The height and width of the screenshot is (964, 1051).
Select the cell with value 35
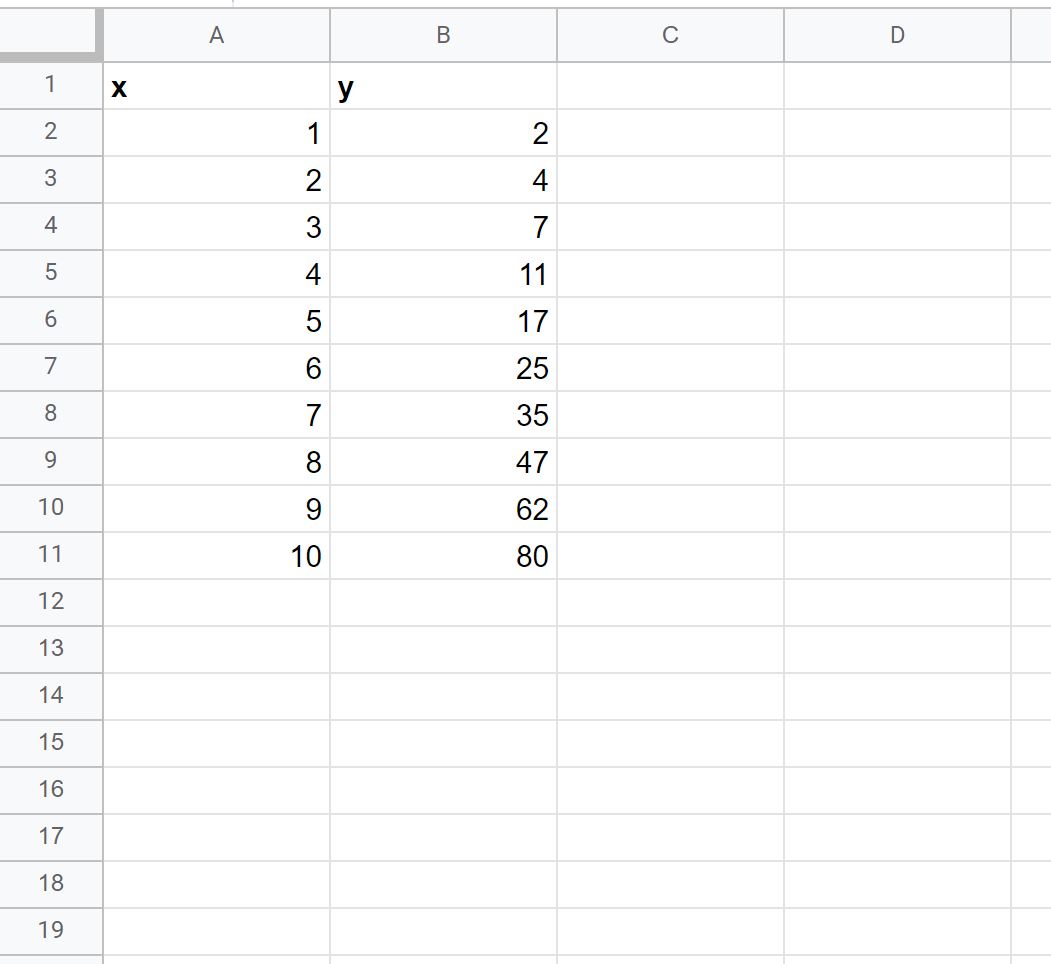coord(442,414)
